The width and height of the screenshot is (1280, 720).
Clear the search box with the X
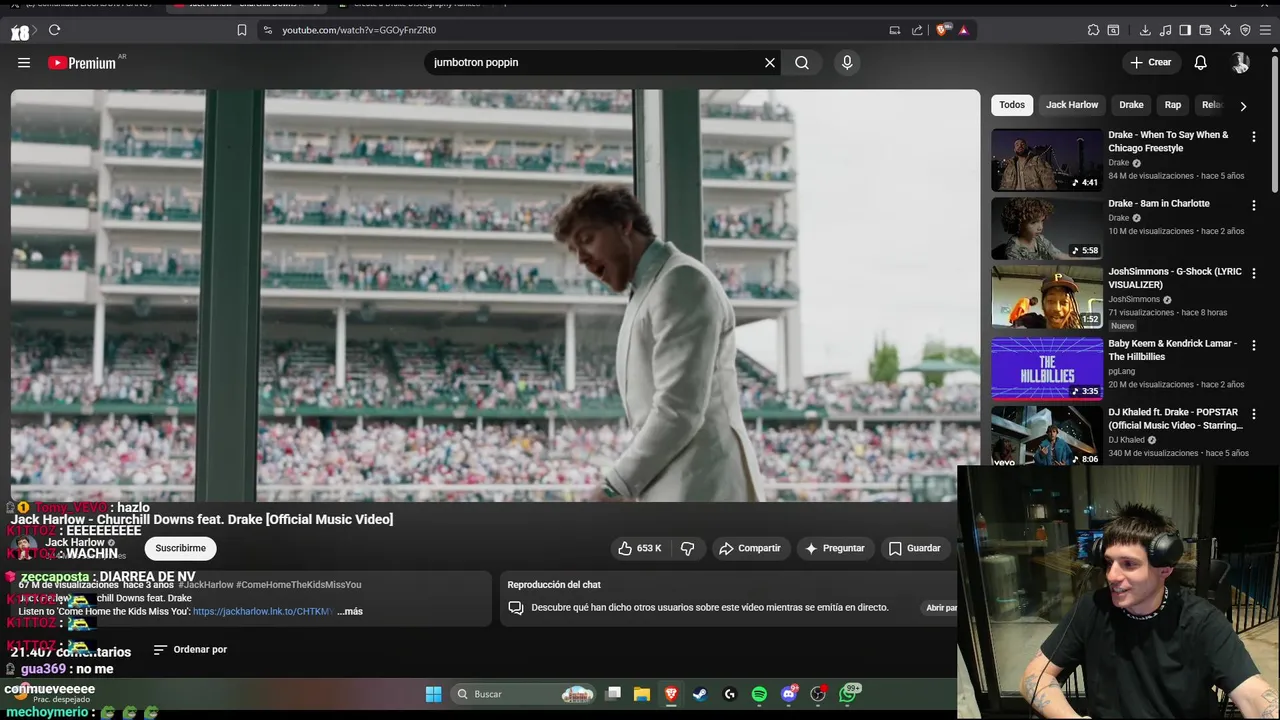(x=770, y=62)
